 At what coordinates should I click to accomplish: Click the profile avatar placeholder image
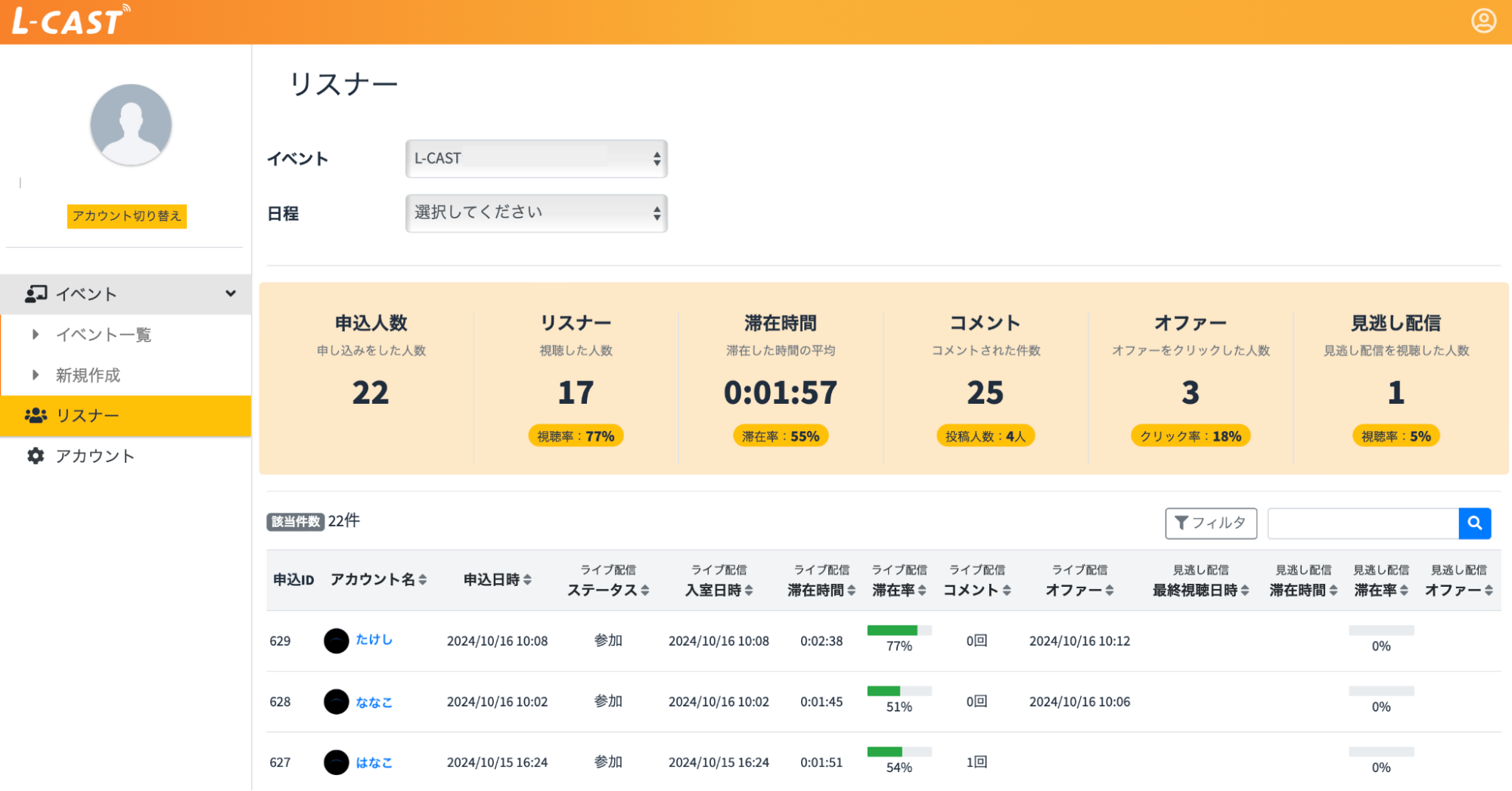point(130,124)
